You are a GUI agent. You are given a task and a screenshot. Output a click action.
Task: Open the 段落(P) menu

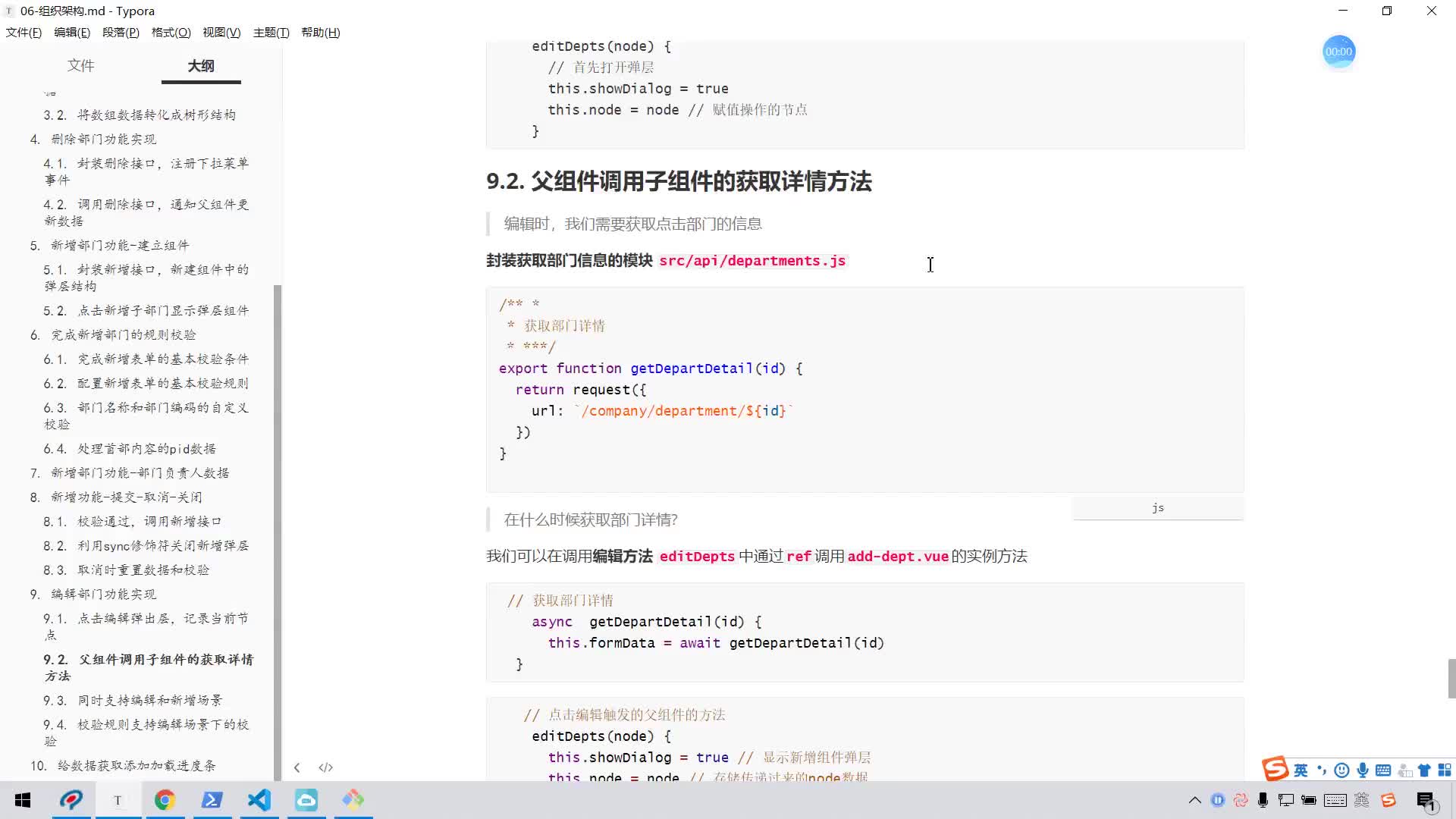tap(121, 32)
